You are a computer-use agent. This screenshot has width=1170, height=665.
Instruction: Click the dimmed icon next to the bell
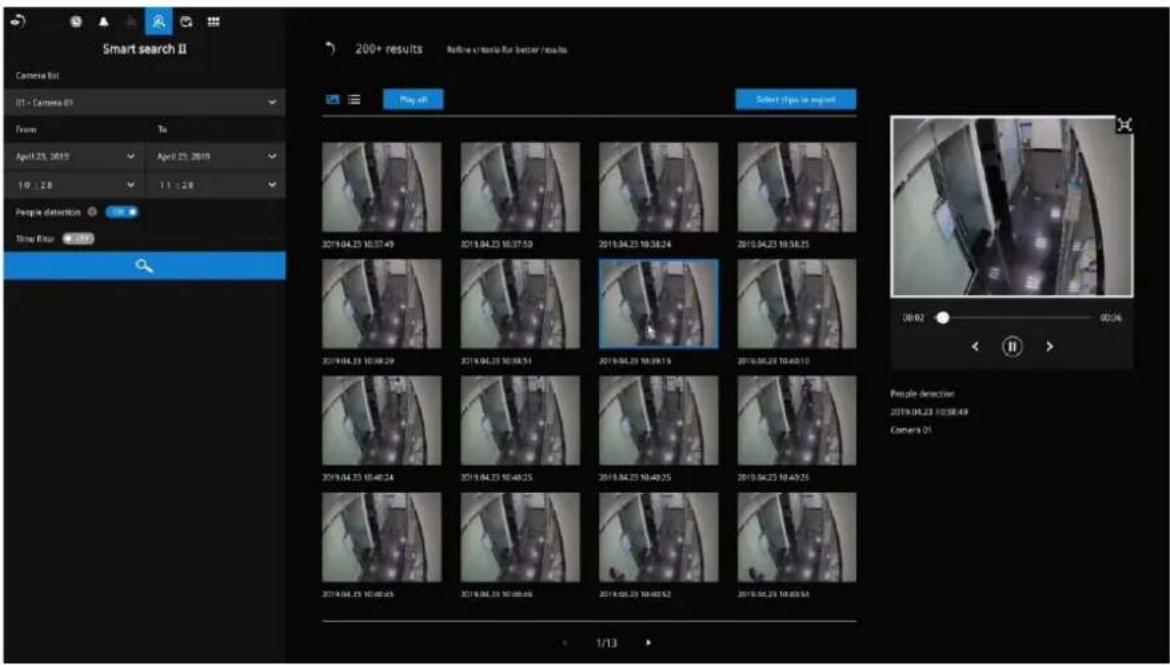point(131,22)
